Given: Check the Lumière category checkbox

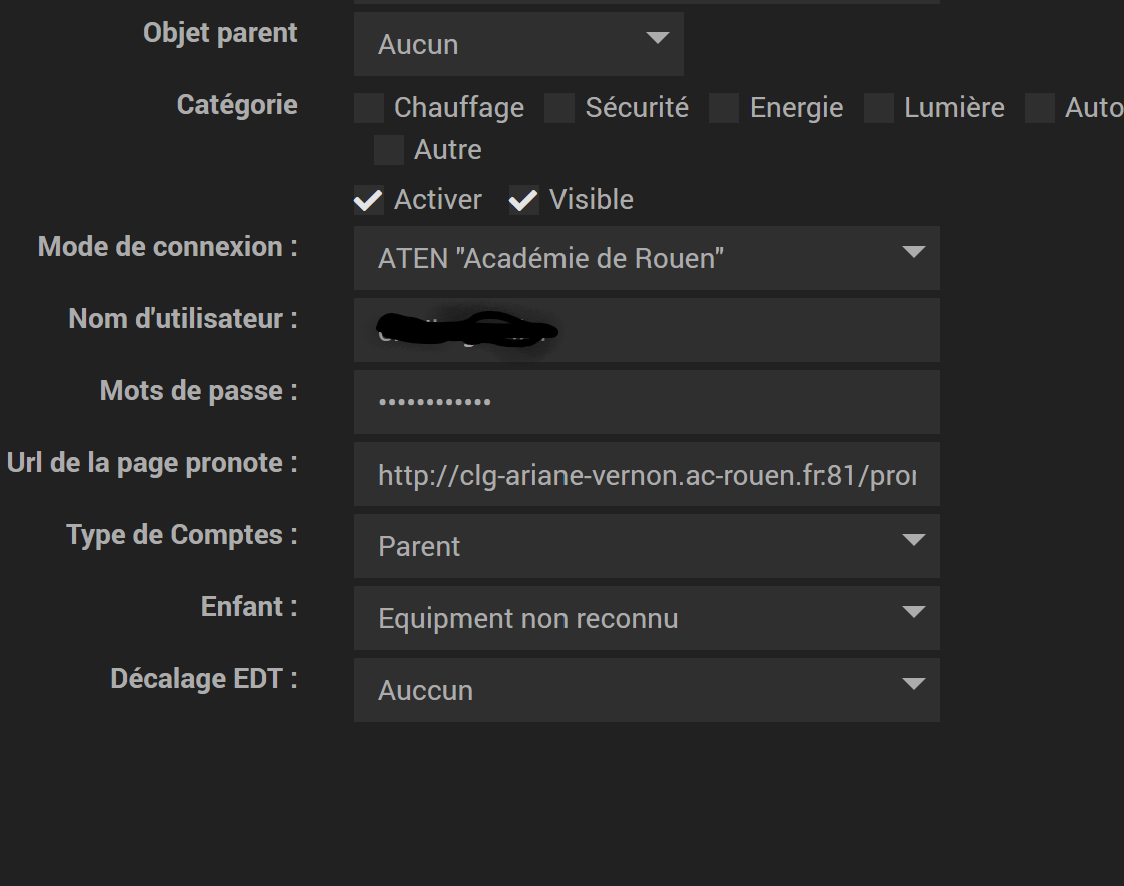Looking at the screenshot, I should (878, 108).
